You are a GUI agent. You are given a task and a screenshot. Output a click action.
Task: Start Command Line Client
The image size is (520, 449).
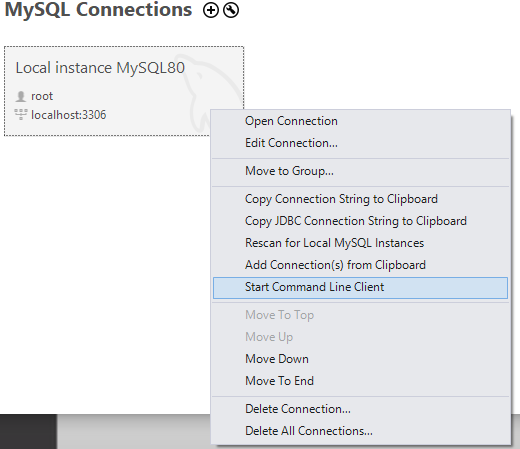(360, 288)
